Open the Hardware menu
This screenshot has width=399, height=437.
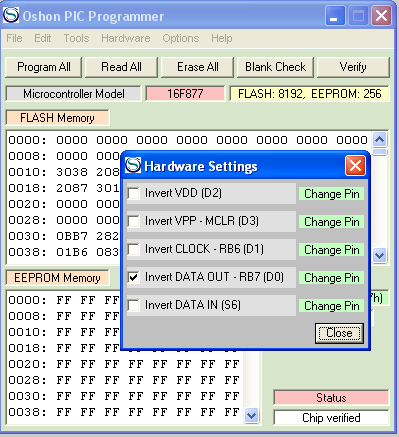pyautogui.click(x=126, y=38)
